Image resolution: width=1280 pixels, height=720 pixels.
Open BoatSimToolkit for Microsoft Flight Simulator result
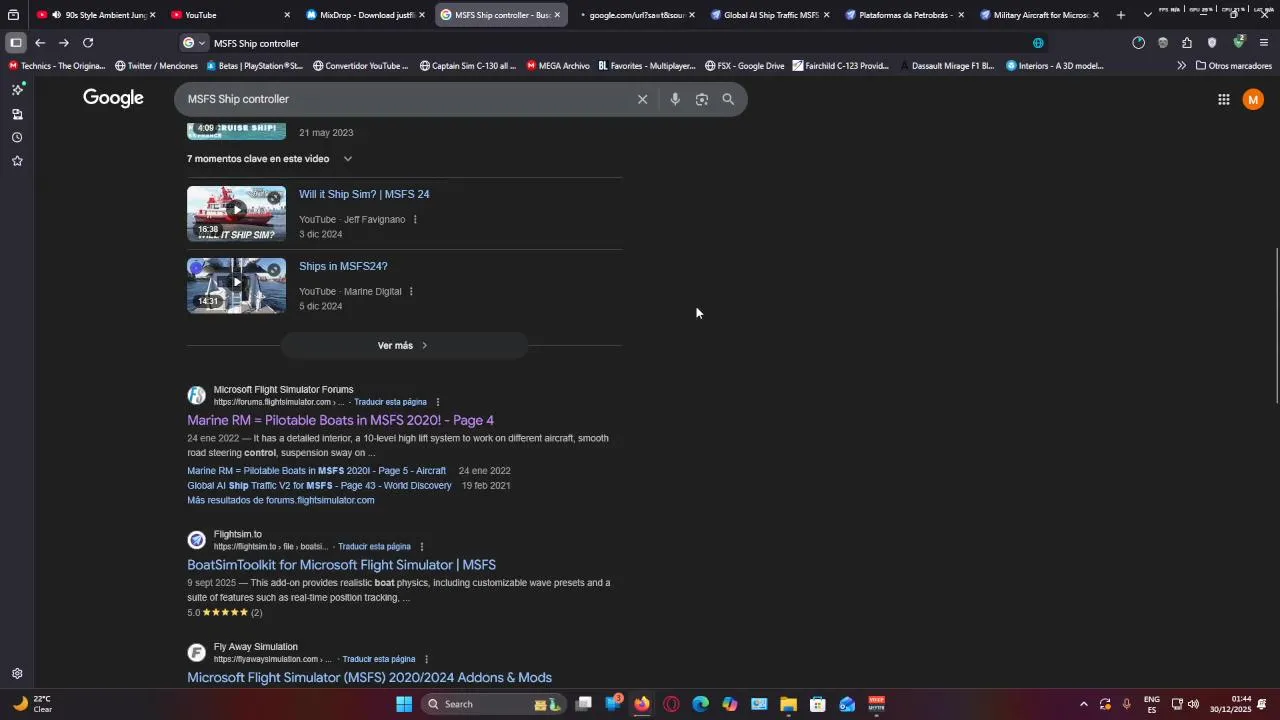coord(341,565)
